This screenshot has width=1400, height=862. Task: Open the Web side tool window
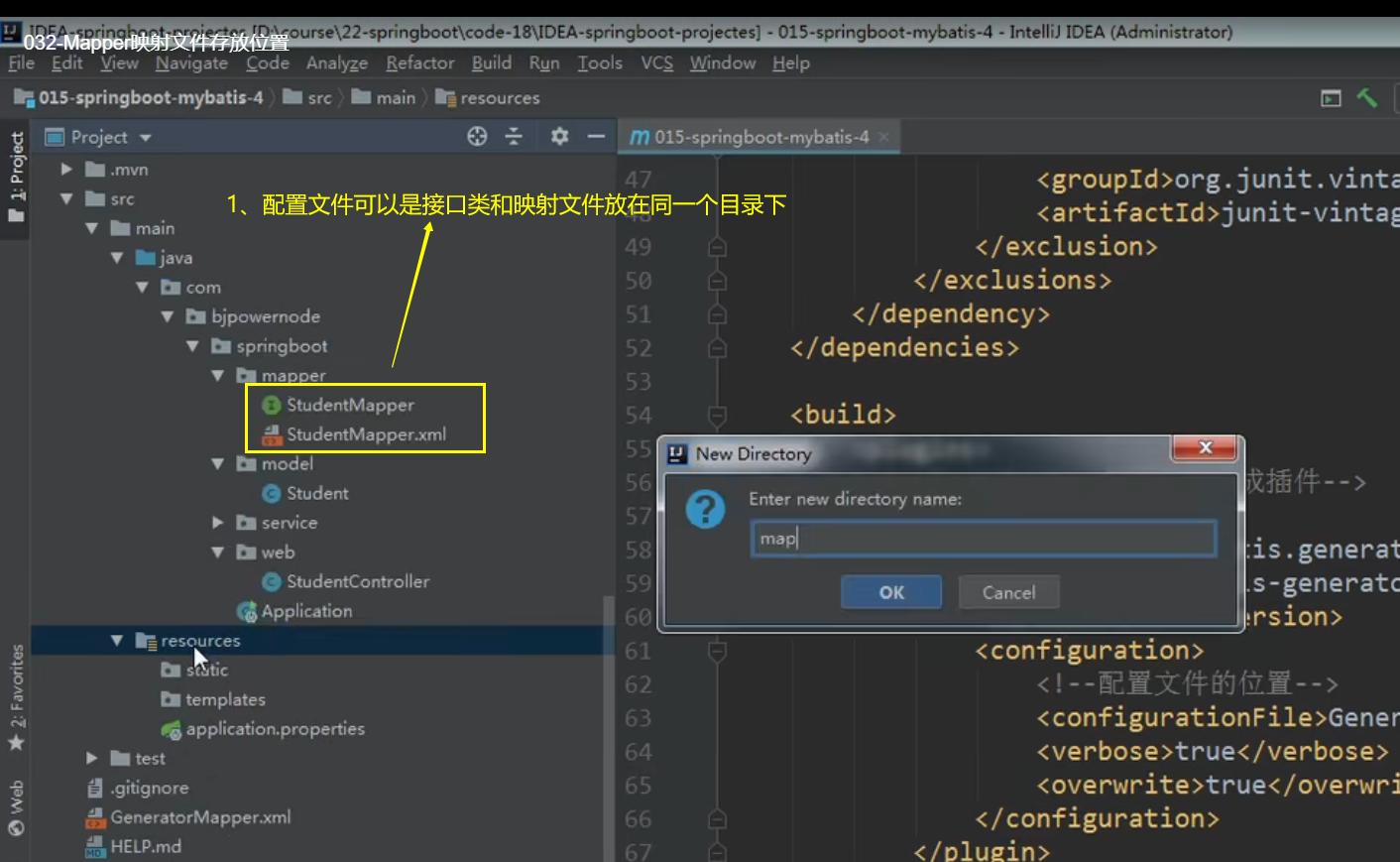(x=16, y=808)
